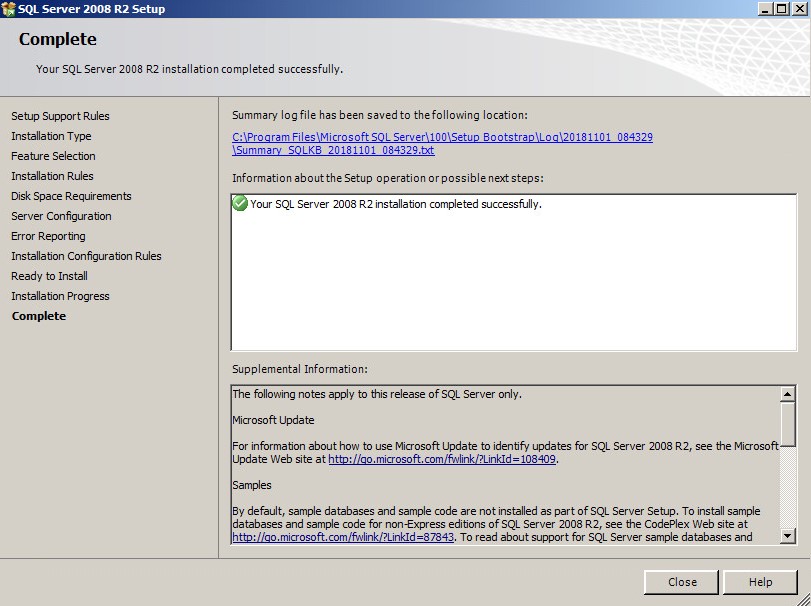811x606 pixels.
Task: Click the Close button
Action: click(x=681, y=582)
